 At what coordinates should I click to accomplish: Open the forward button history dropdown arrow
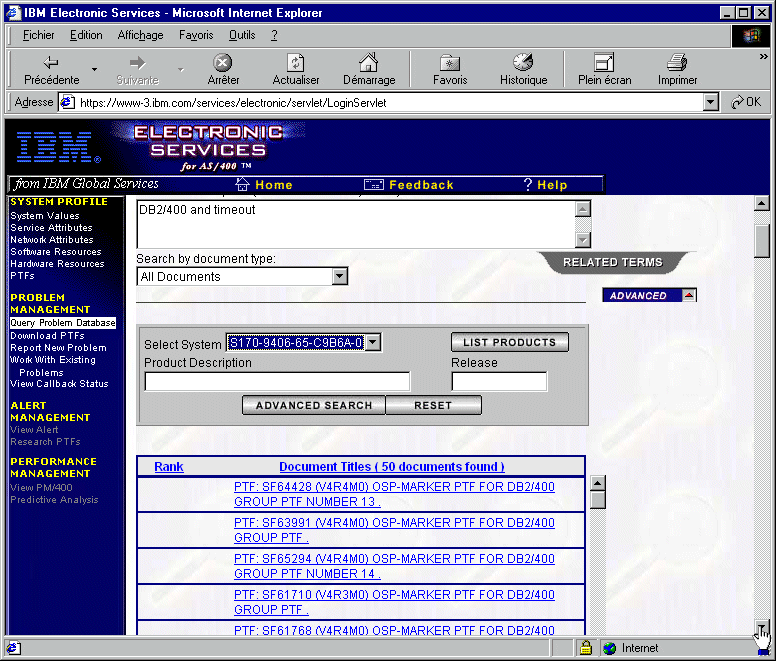181,69
